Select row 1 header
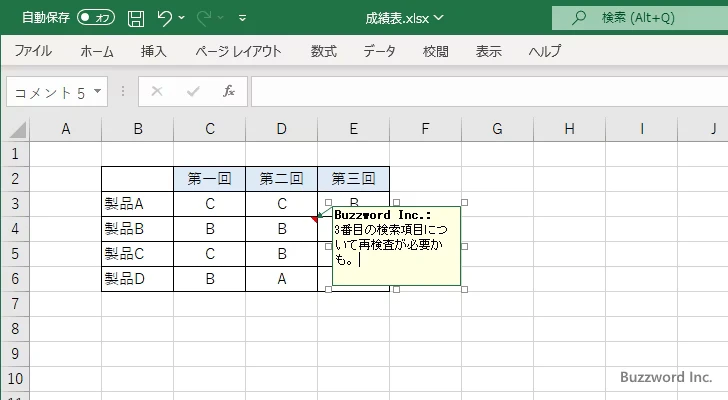Viewport: 728px width, 400px height. click(x=15, y=154)
